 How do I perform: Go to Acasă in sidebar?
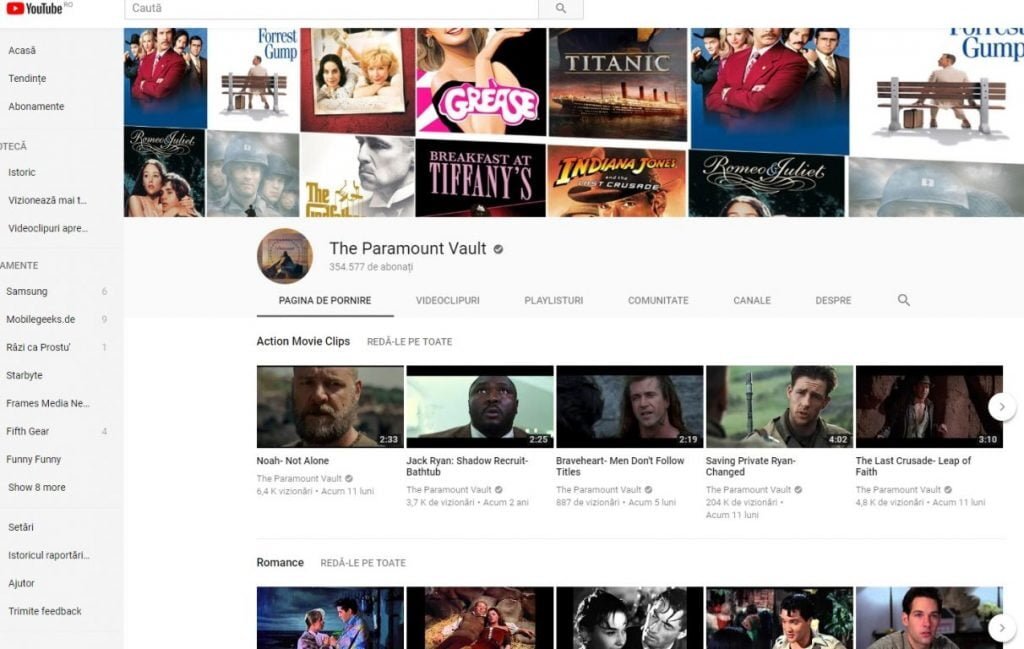point(22,50)
